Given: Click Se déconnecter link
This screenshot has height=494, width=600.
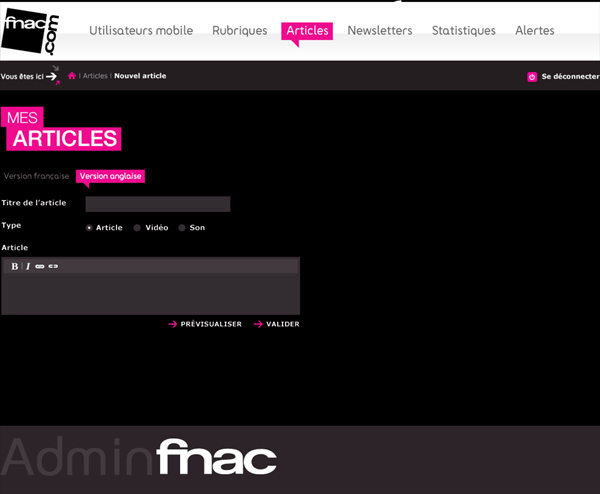Looking at the screenshot, I should click(x=570, y=77).
